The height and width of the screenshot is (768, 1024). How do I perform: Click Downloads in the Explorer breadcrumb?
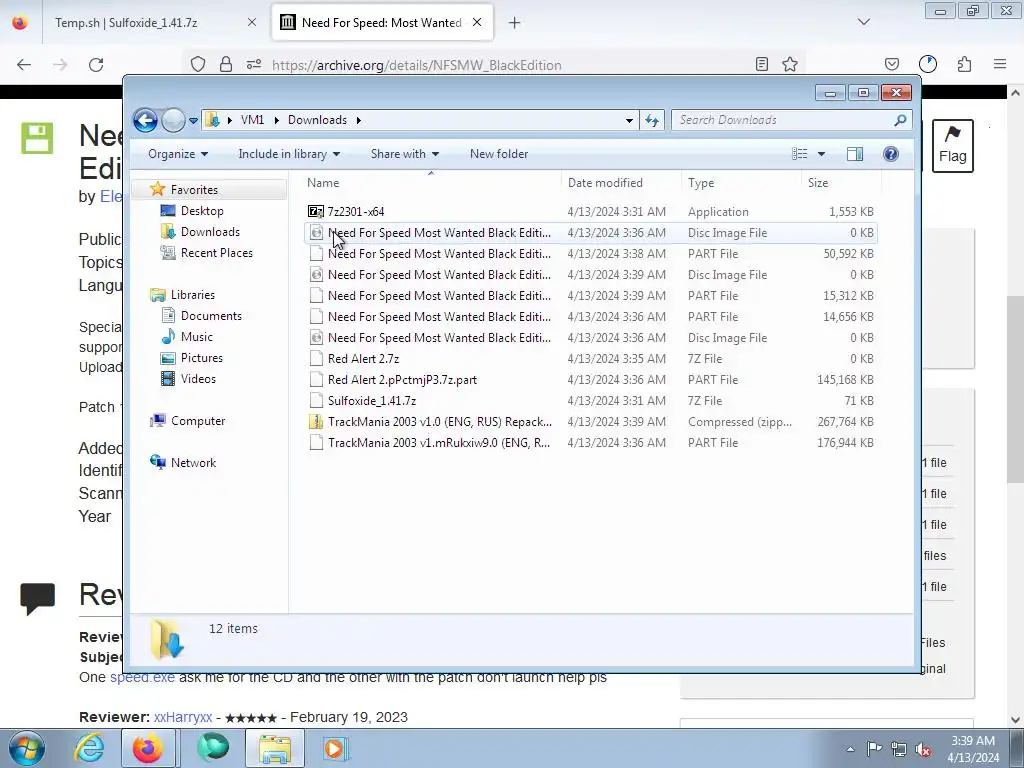(317, 120)
